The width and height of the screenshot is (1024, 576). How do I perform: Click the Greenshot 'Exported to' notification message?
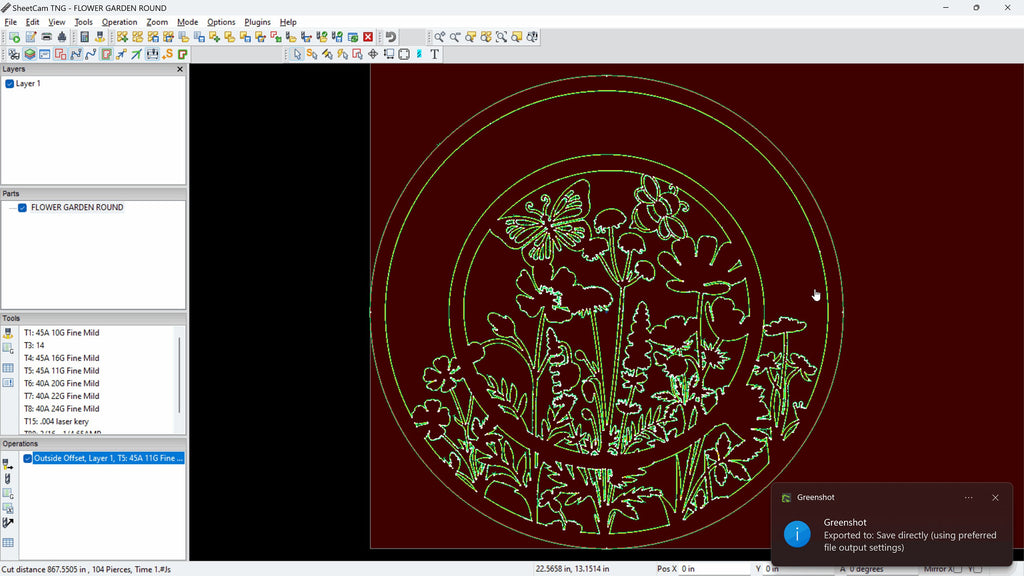coord(910,541)
